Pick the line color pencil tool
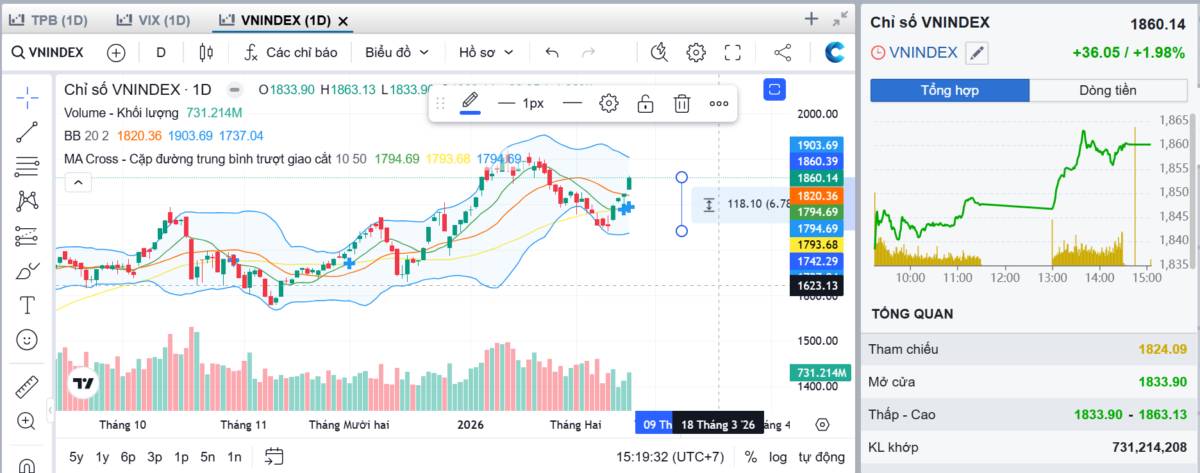Screen dimensions: 1200x473 pyautogui.click(x=470, y=103)
